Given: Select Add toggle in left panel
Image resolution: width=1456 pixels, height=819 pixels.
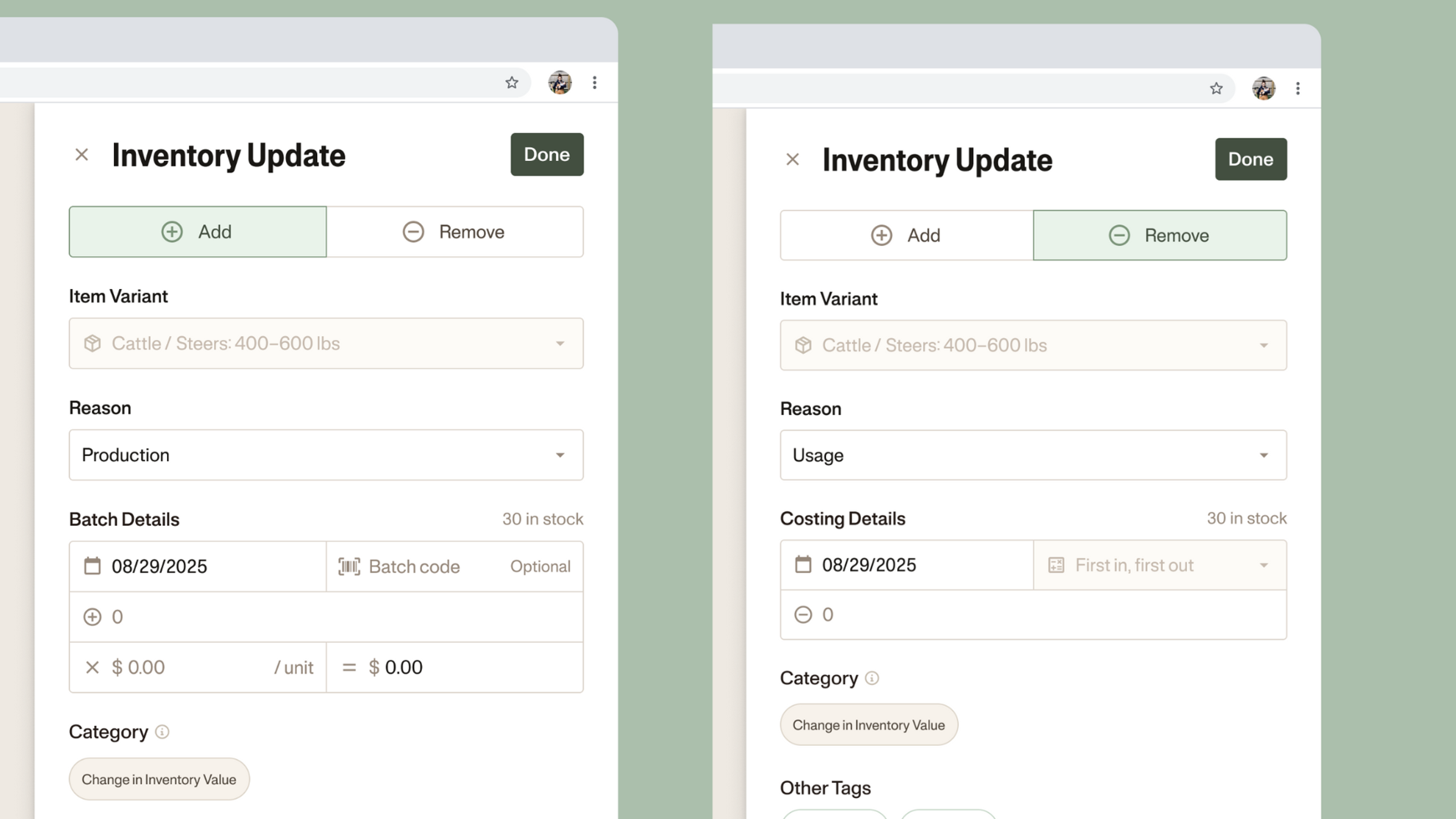Looking at the screenshot, I should coord(197,232).
